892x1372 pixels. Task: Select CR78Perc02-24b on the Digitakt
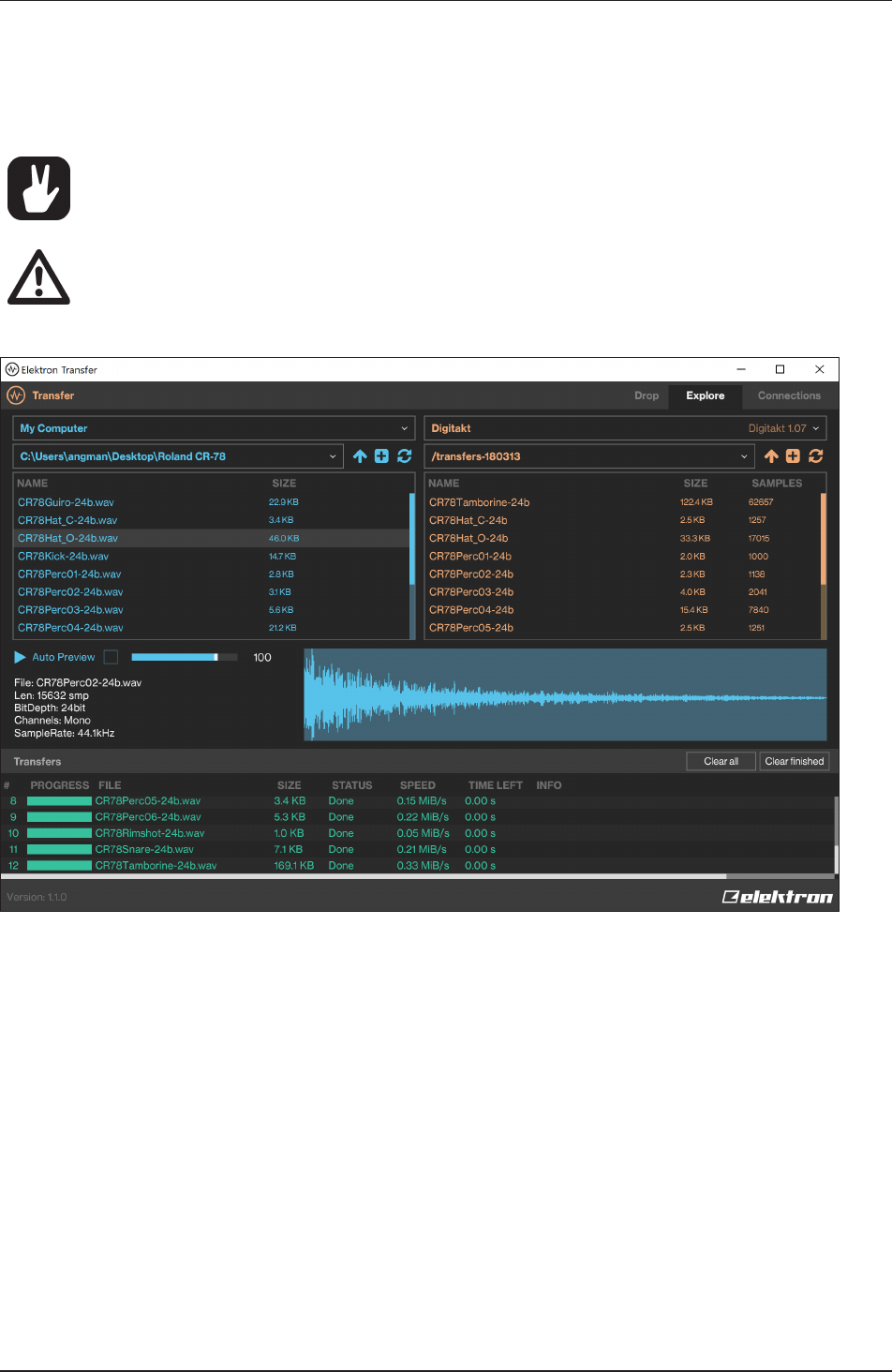(x=623, y=574)
